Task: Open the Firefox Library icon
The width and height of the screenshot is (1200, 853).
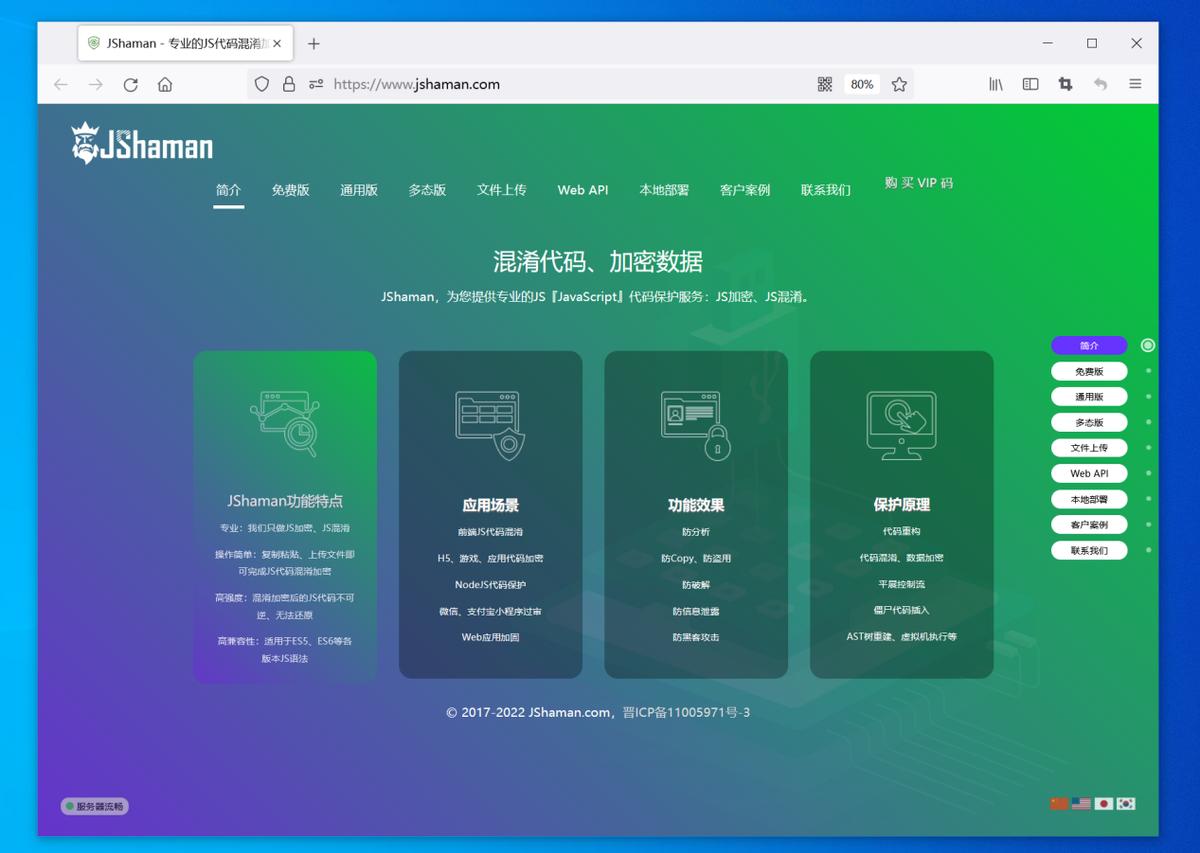Action: (x=995, y=84)
